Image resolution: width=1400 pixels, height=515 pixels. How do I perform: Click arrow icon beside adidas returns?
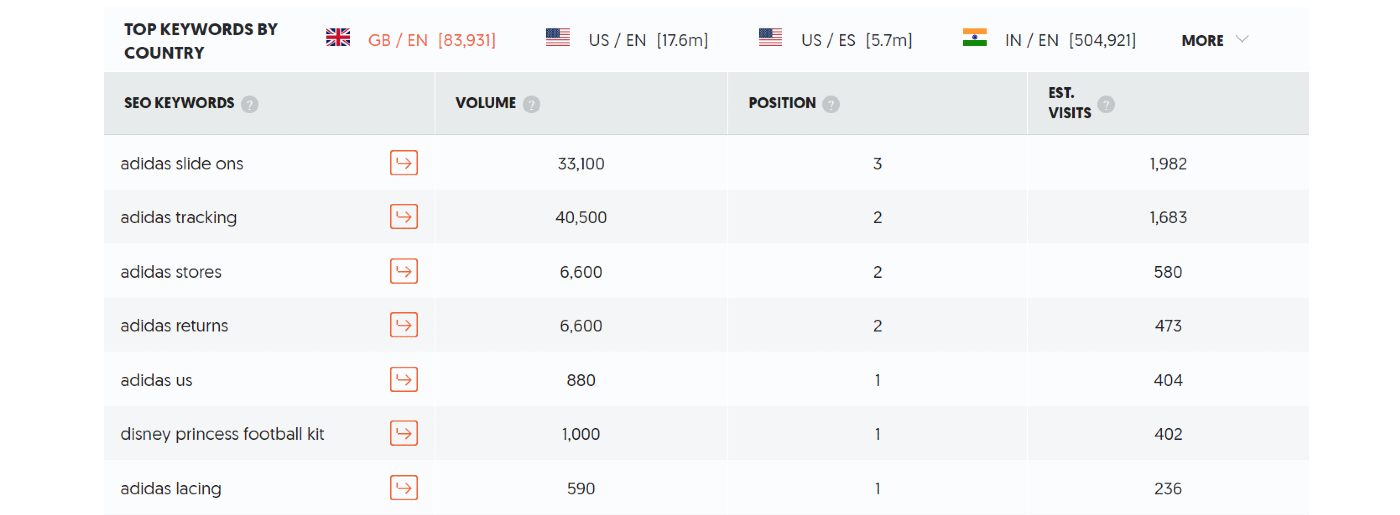point(403,325)
